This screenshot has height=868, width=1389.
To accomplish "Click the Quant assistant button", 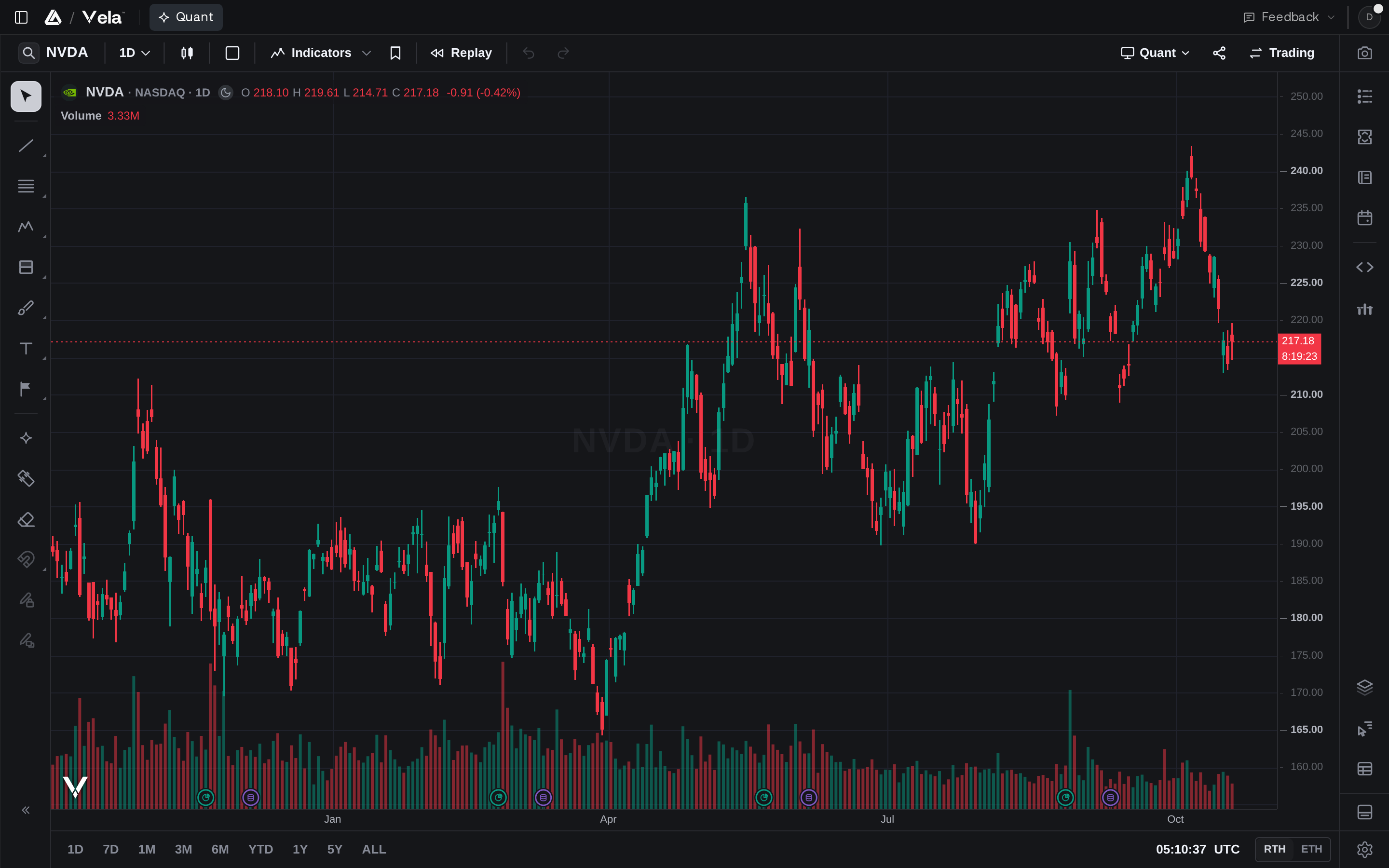I will click(x=186, y=17).
